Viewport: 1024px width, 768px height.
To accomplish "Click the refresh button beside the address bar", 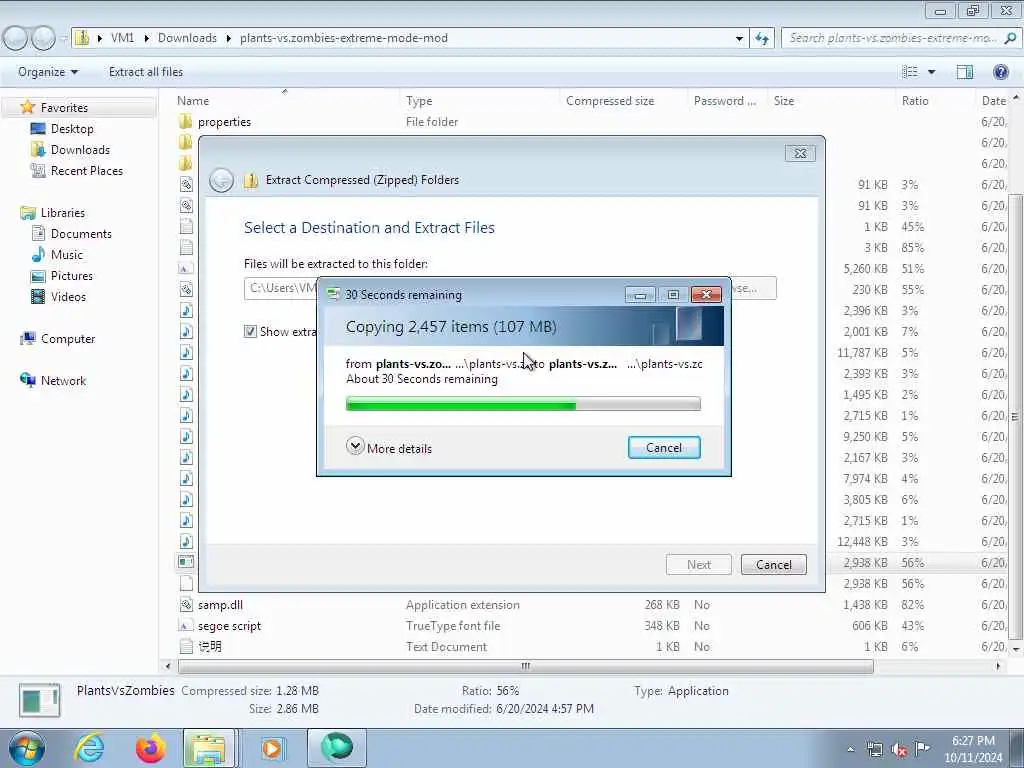I will click(762, 39).
